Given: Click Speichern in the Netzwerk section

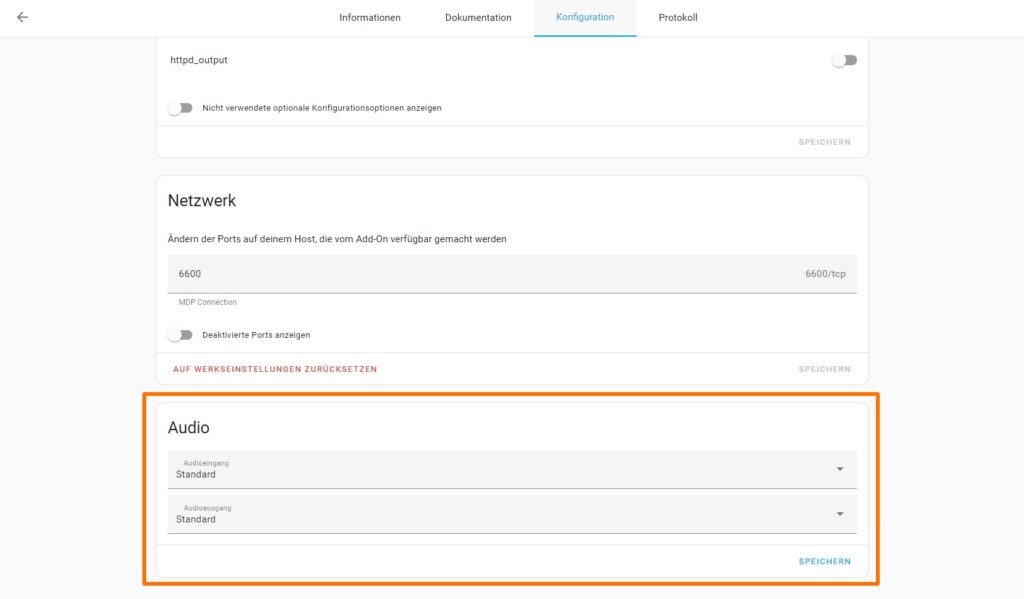Looking at the screenshot, I should (824, 369).
